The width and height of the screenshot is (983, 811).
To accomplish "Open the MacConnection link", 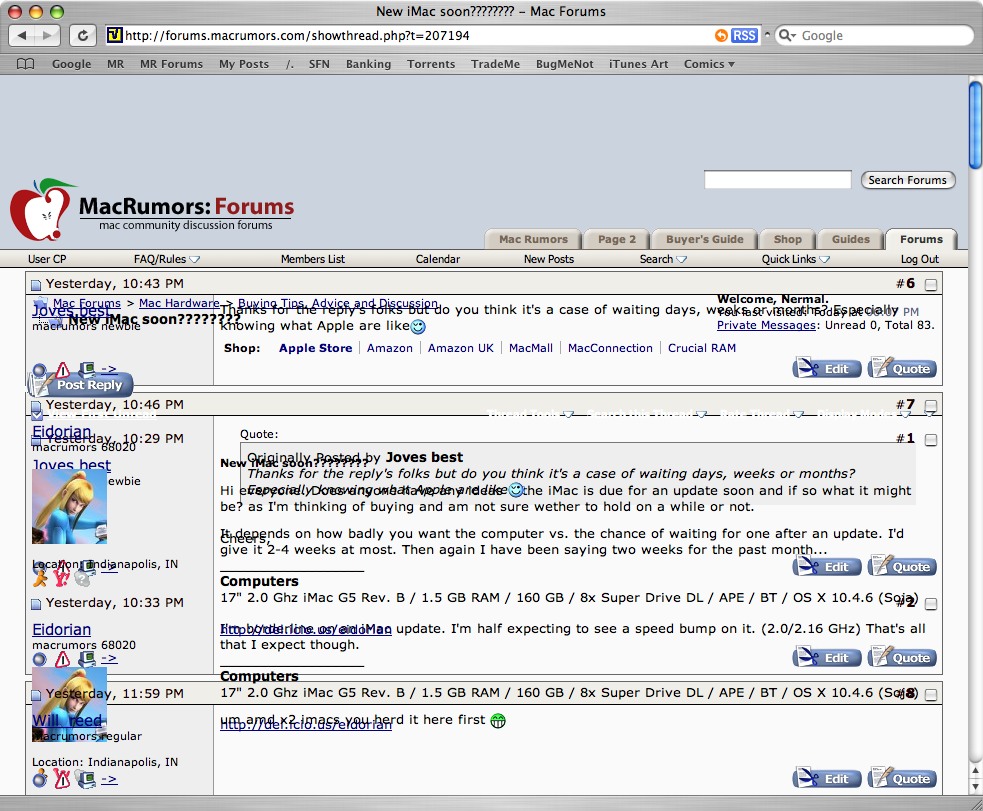I will pos(610,348).
